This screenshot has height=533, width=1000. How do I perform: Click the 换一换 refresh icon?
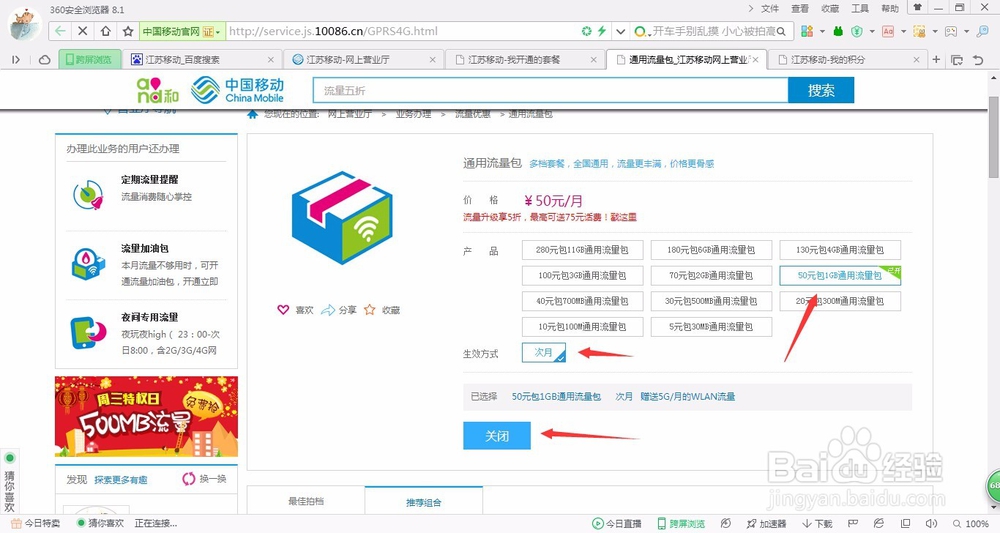pos(188,479)
